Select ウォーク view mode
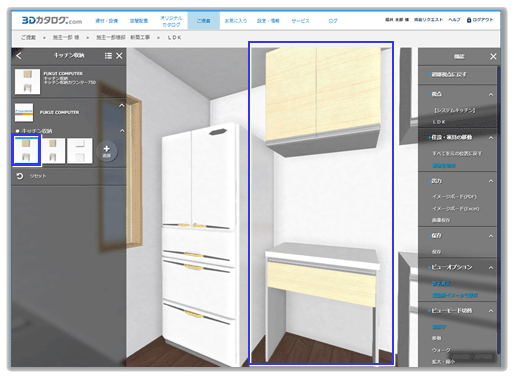The width and height of the screenshot is (514, 379). 441,350
